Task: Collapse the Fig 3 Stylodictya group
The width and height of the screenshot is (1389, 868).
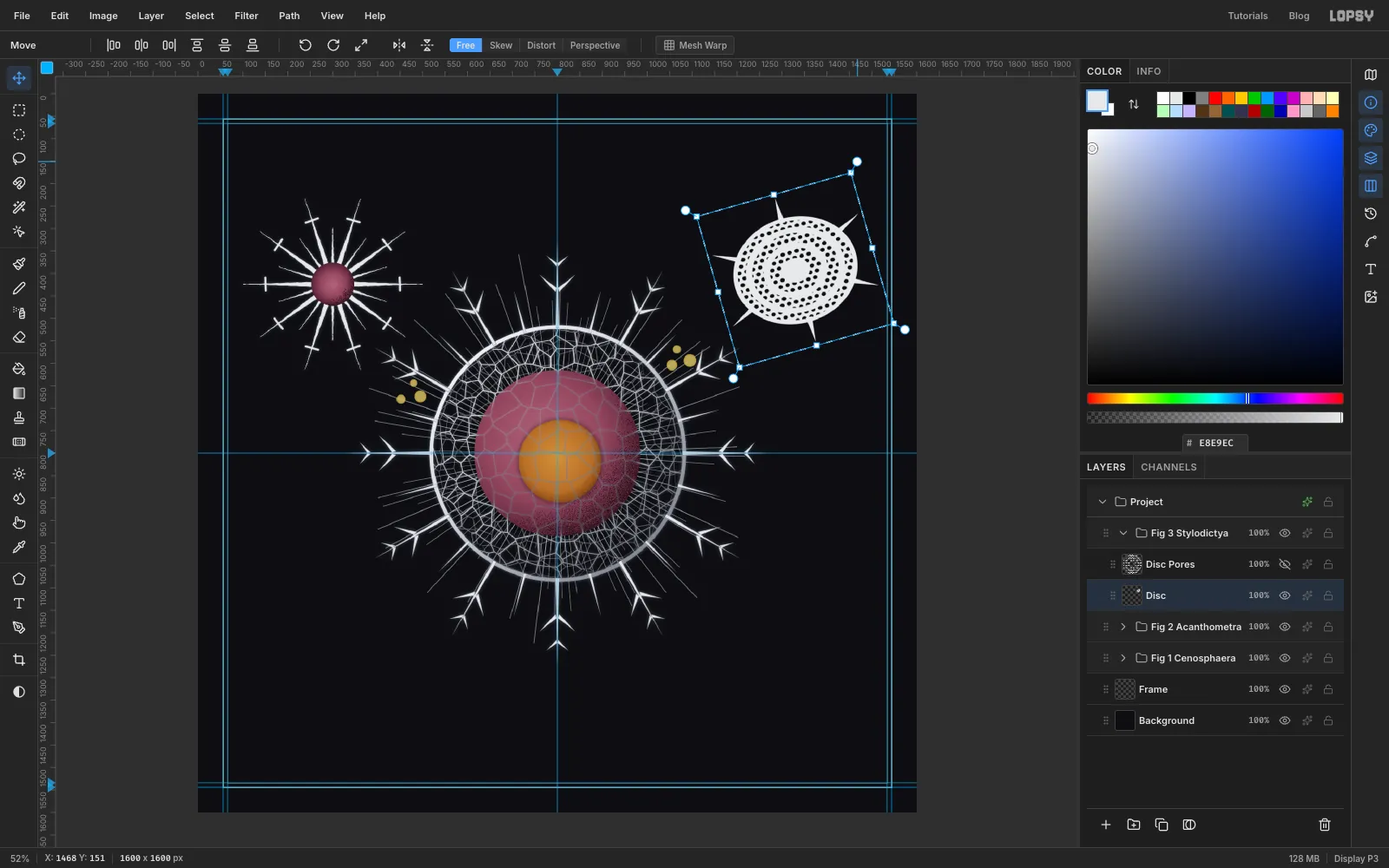Action: [x=1123, y=533]
